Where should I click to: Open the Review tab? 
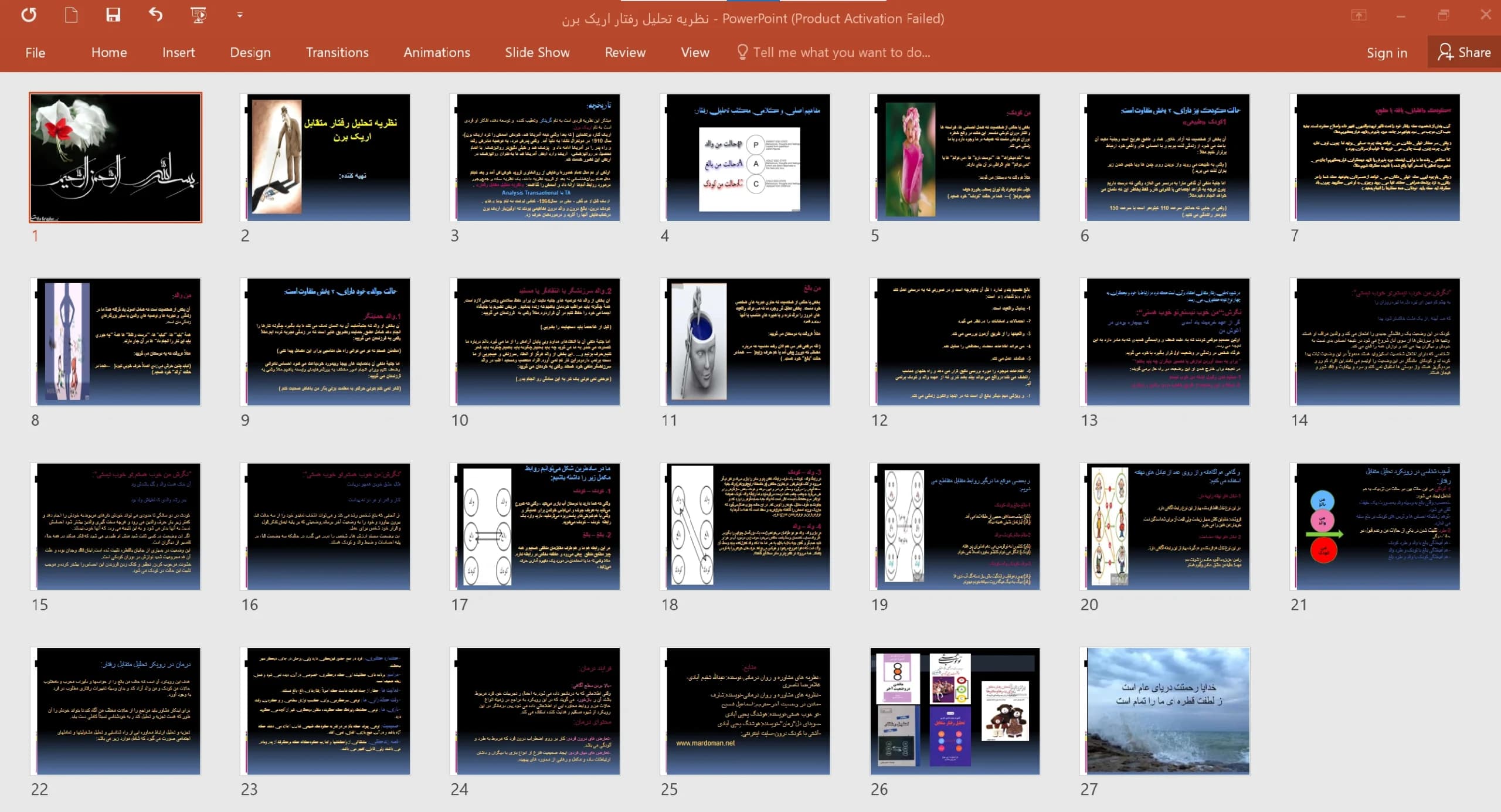[x=625, y=52]
